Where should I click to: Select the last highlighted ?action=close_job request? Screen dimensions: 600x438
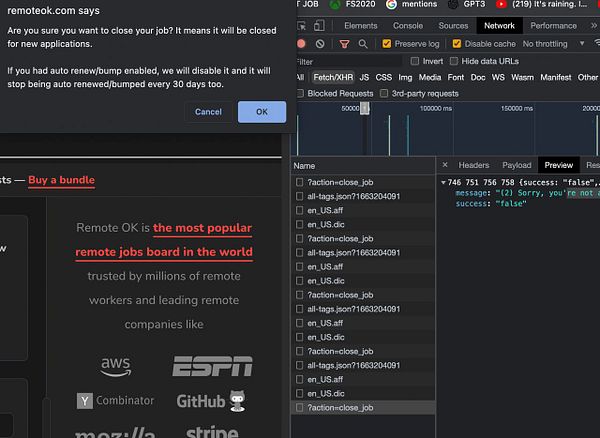click(x=363, y=407)
